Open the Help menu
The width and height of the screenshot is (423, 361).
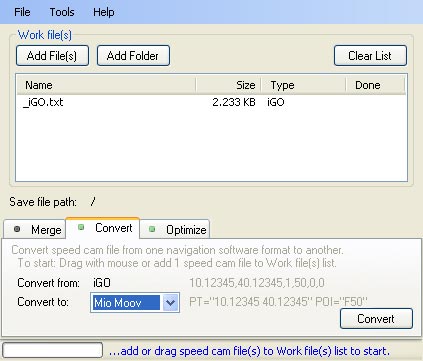coord(103,12)
